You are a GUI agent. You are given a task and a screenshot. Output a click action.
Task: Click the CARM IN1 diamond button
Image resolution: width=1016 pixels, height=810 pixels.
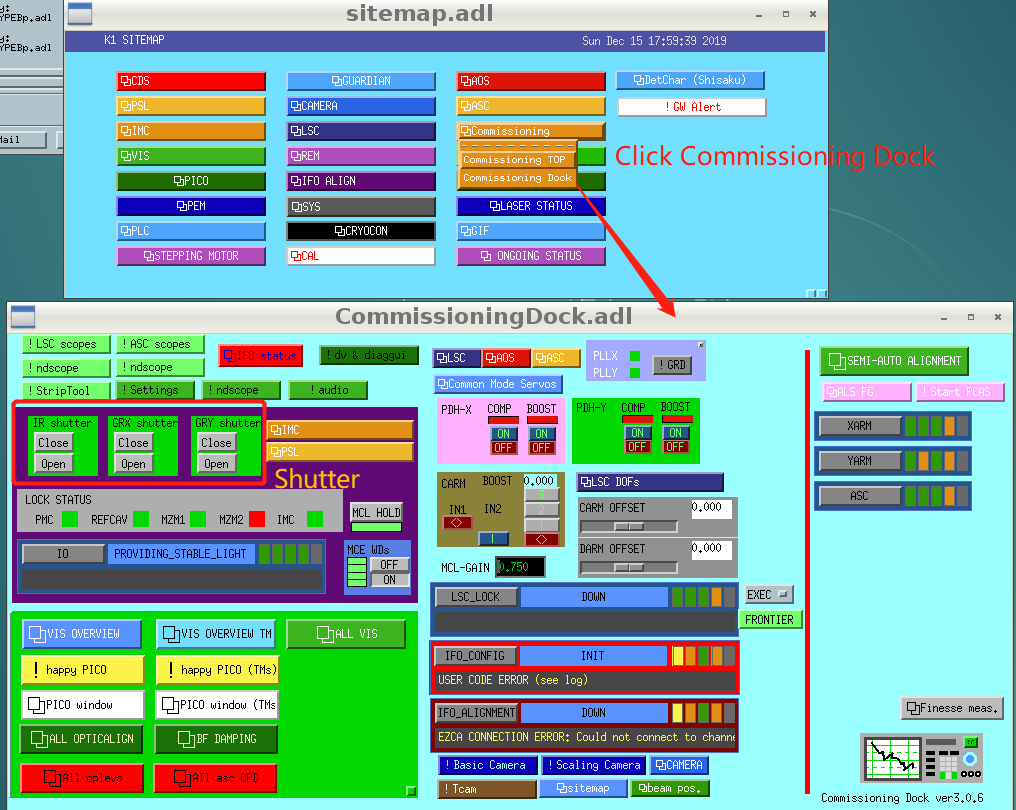tap(457, 522)
